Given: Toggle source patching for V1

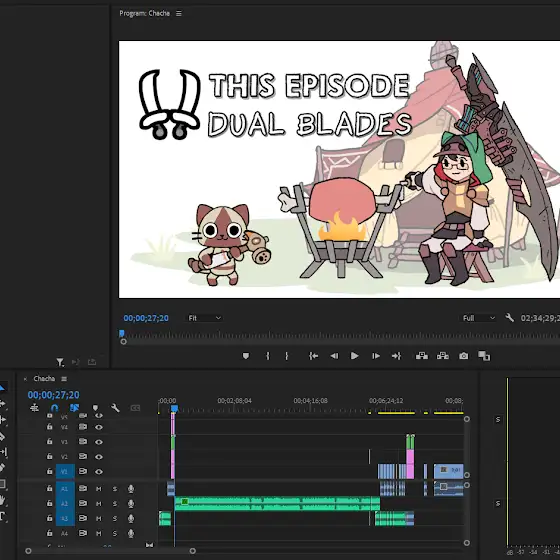Looking at the screenshot, I should [65, 471].
